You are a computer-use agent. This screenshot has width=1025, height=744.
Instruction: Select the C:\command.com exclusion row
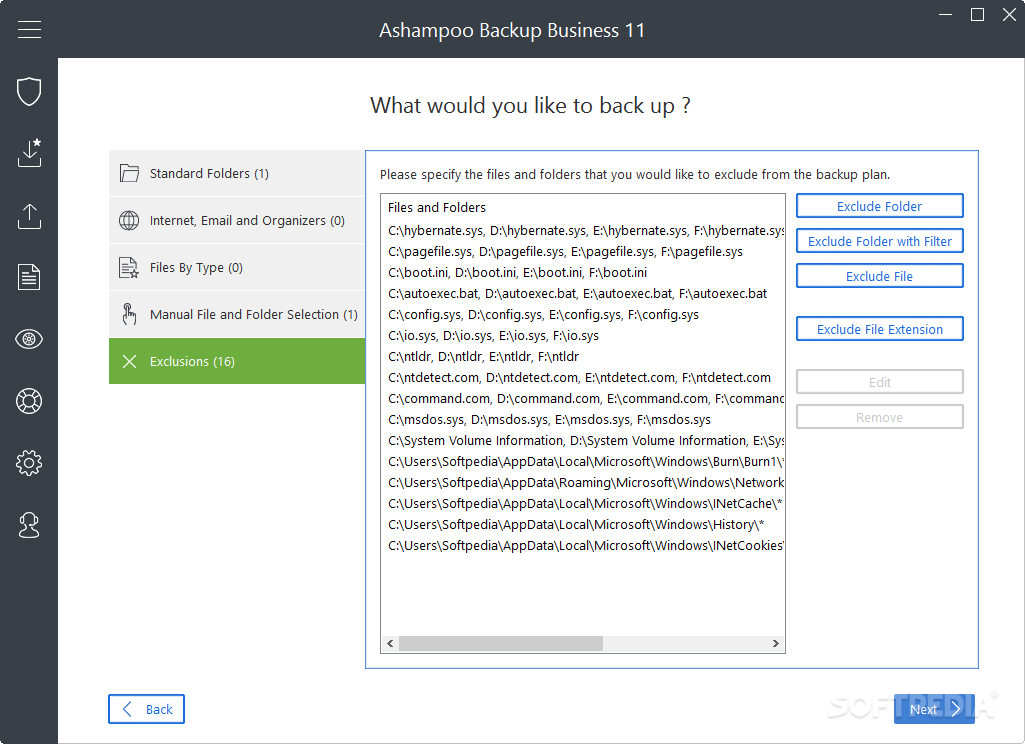[x=582, y=398]
